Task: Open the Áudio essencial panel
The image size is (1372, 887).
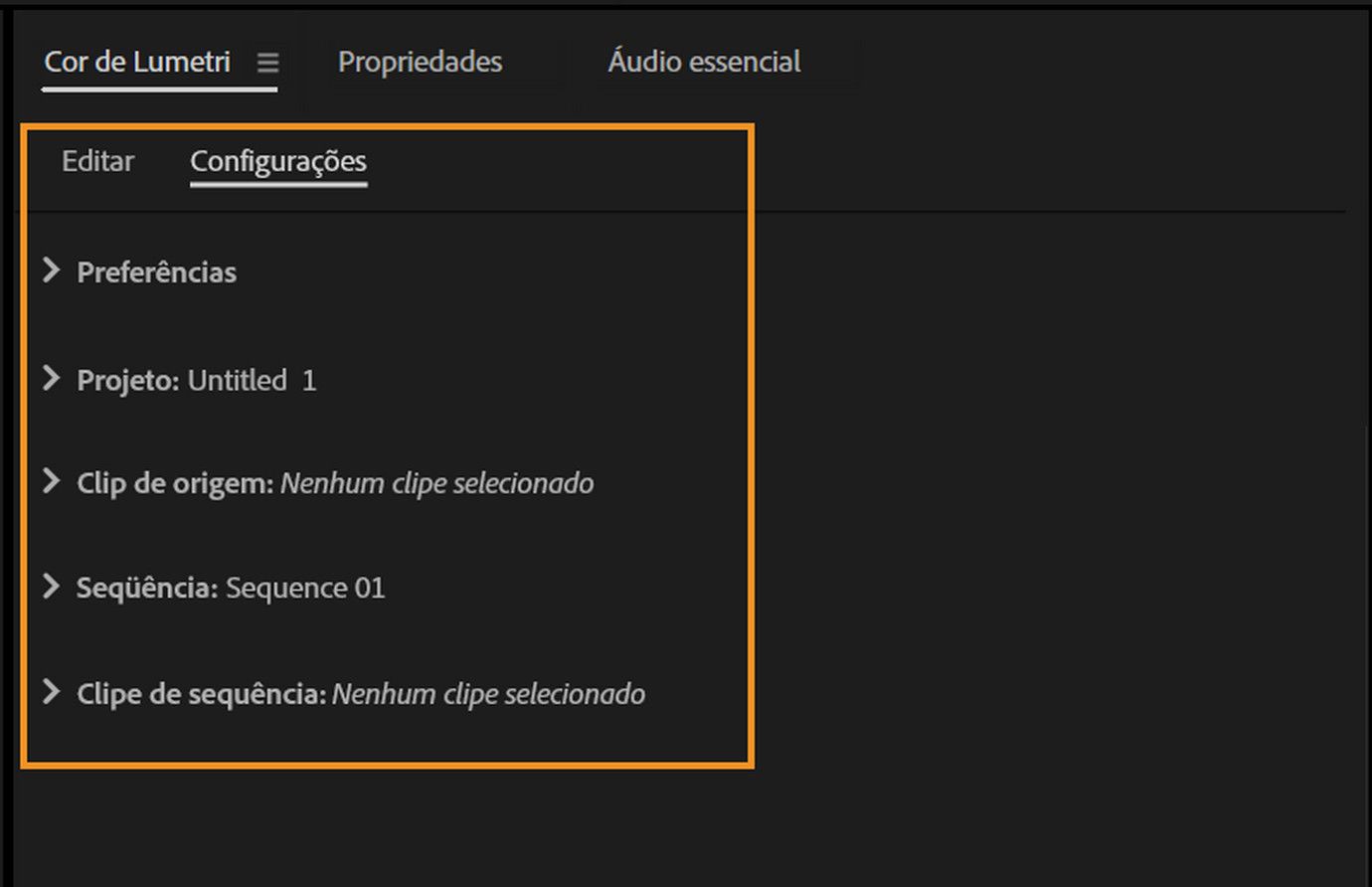Action: tap(704, 62)
